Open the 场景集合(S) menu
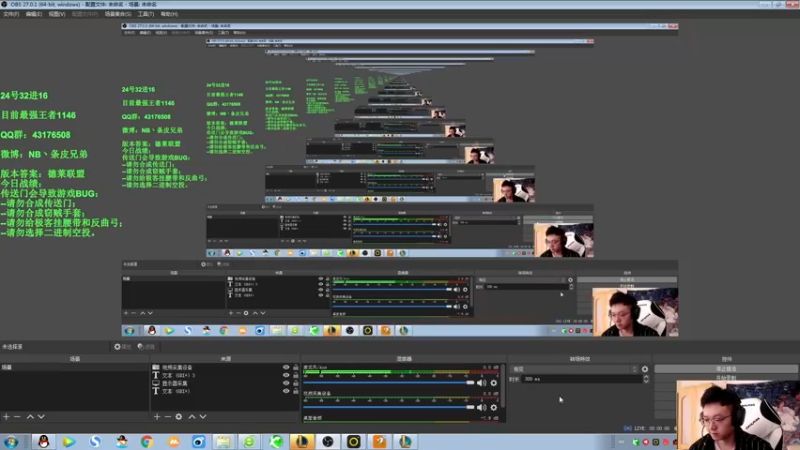 [x=118, y=14]
